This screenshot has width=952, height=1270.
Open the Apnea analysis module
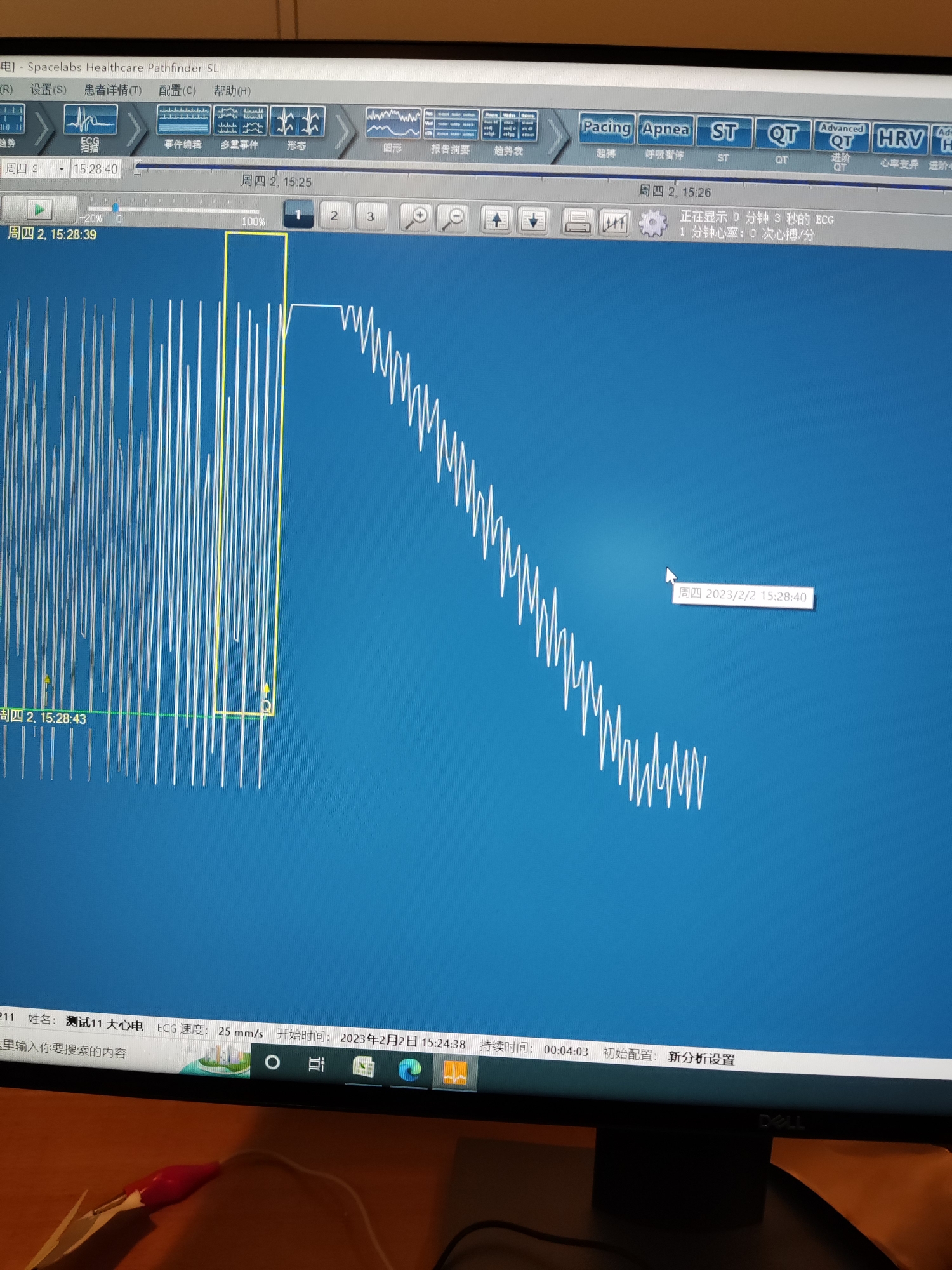point(665,137)
